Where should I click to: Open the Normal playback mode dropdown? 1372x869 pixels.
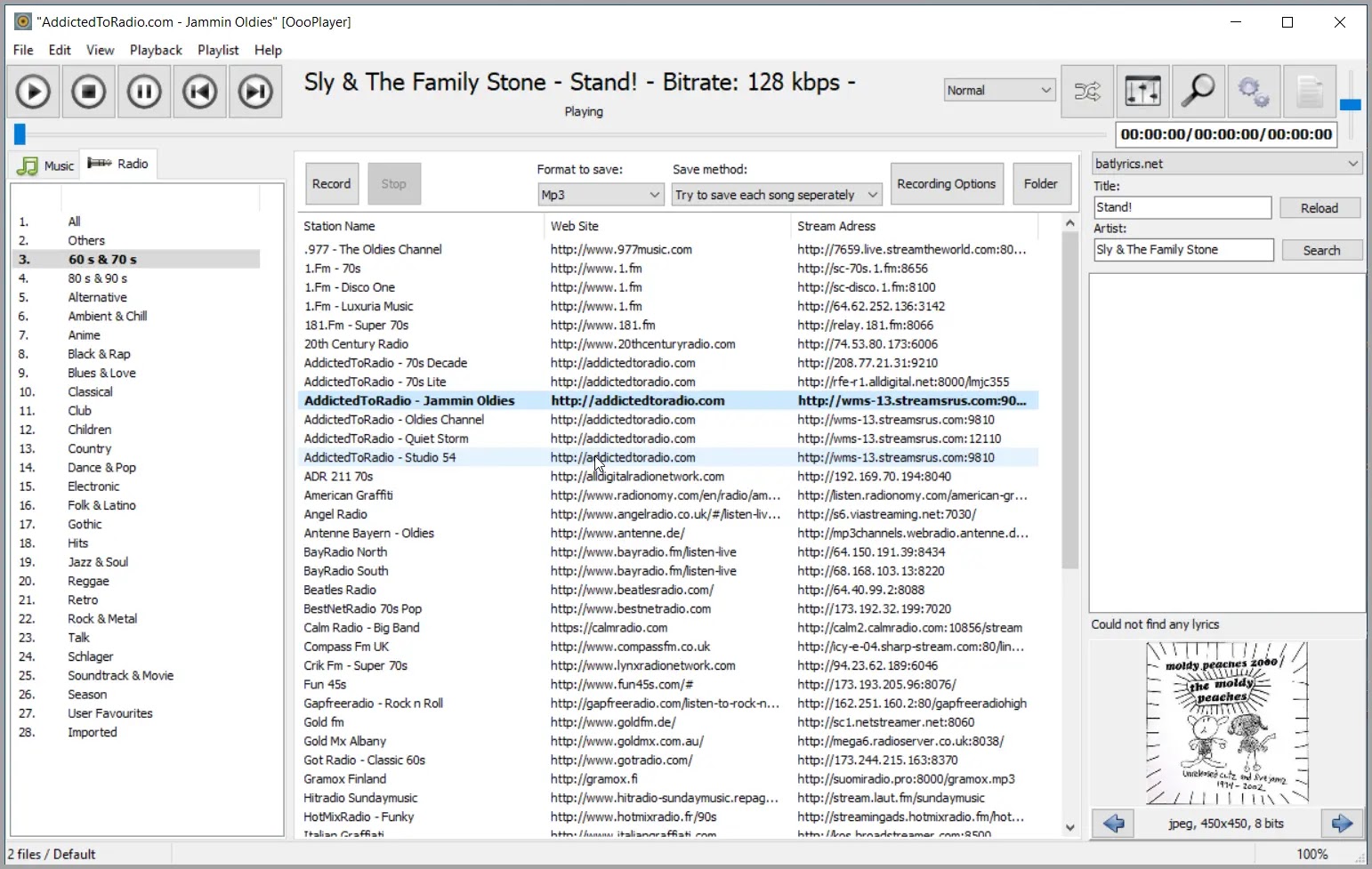(x=999, y=90)
